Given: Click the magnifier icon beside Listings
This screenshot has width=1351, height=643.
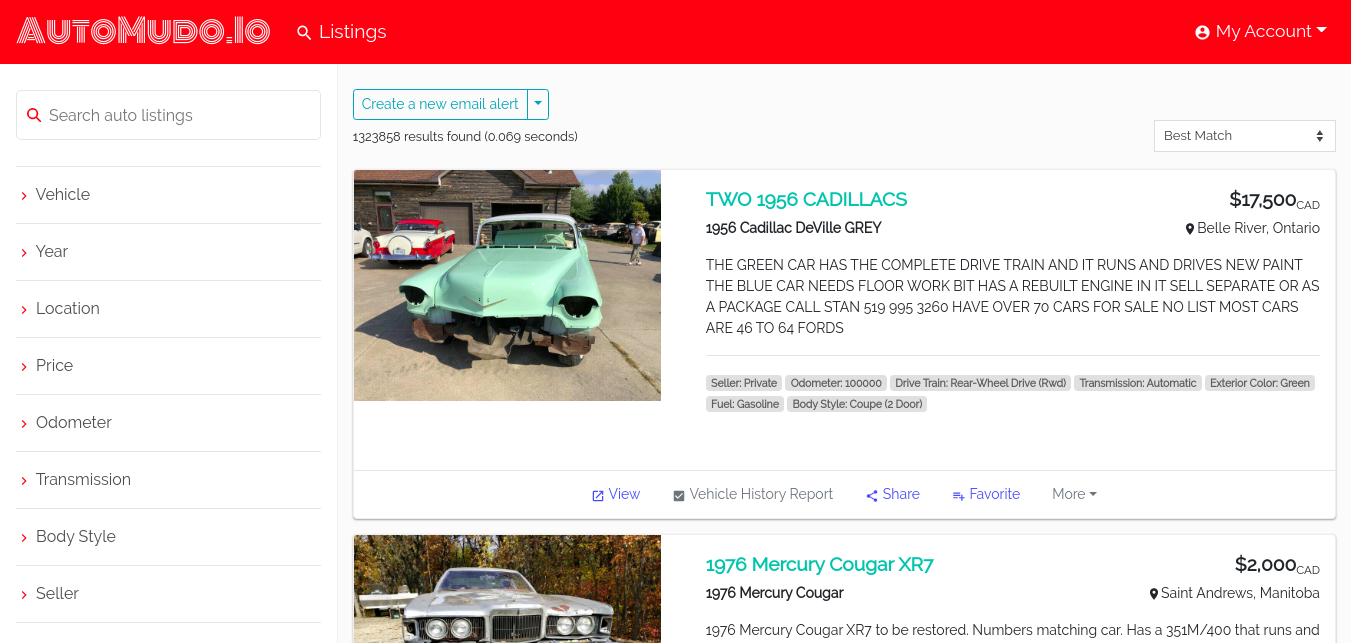Looking at the screenshot, I should coord(304,32).
